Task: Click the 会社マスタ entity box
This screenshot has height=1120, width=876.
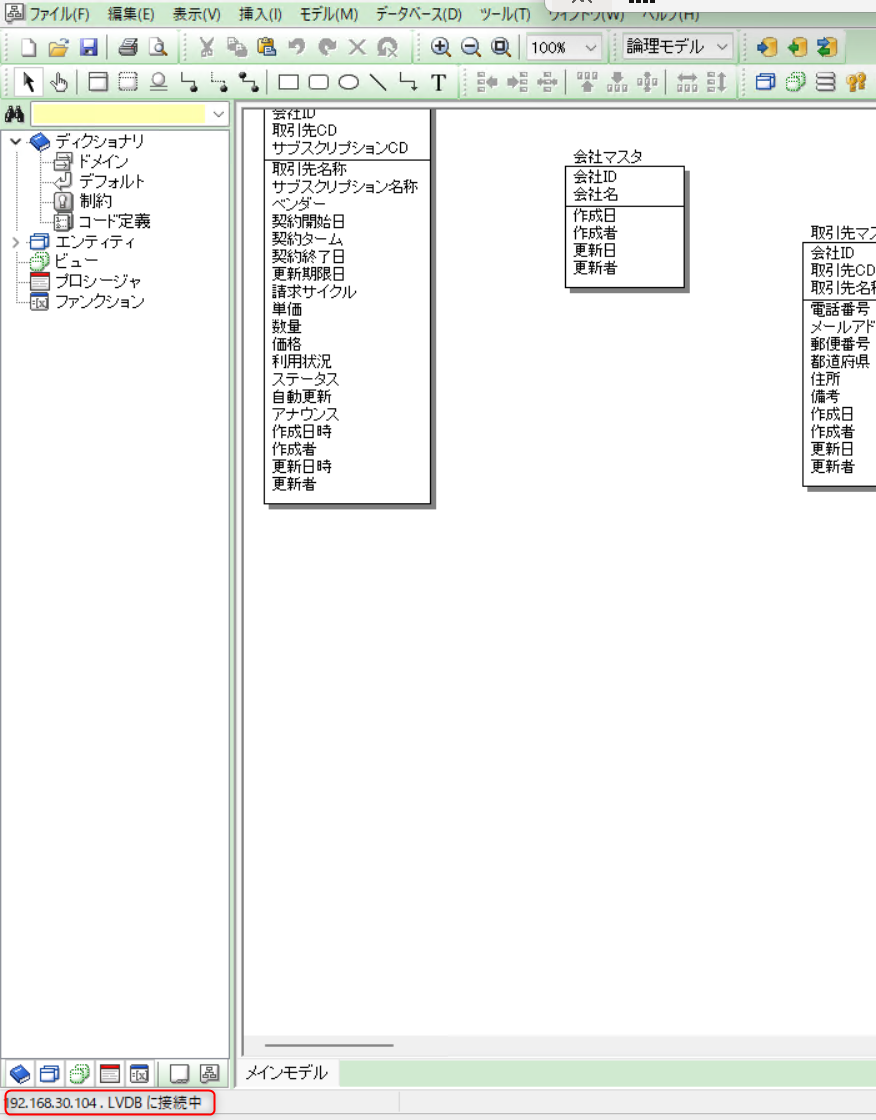Action: coord(625,228)
